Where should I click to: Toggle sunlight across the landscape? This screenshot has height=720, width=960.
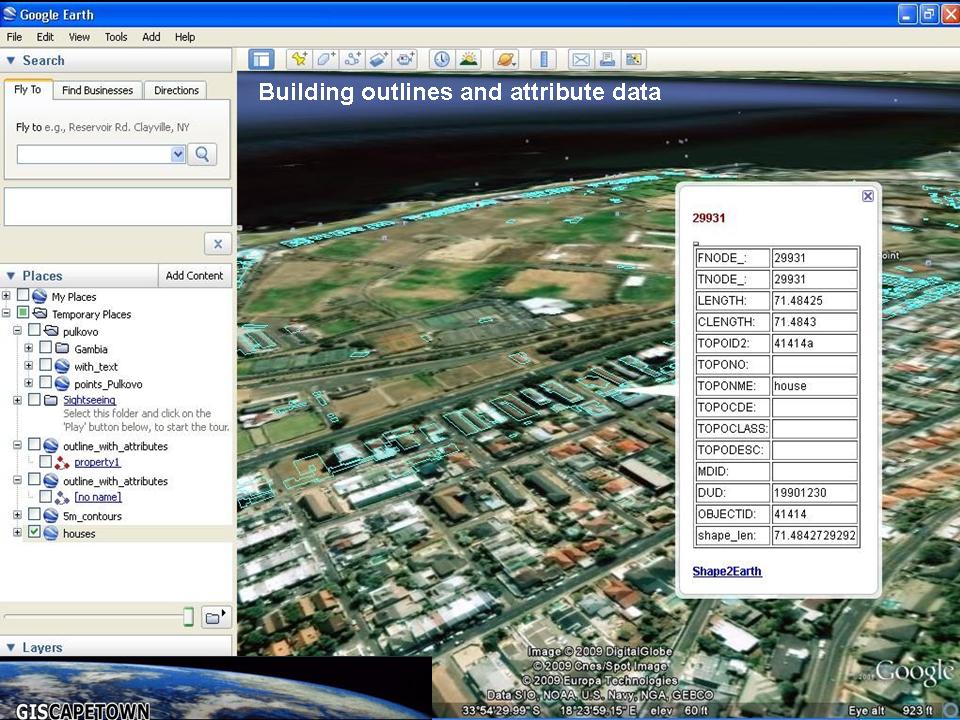(x=468, y=59)
